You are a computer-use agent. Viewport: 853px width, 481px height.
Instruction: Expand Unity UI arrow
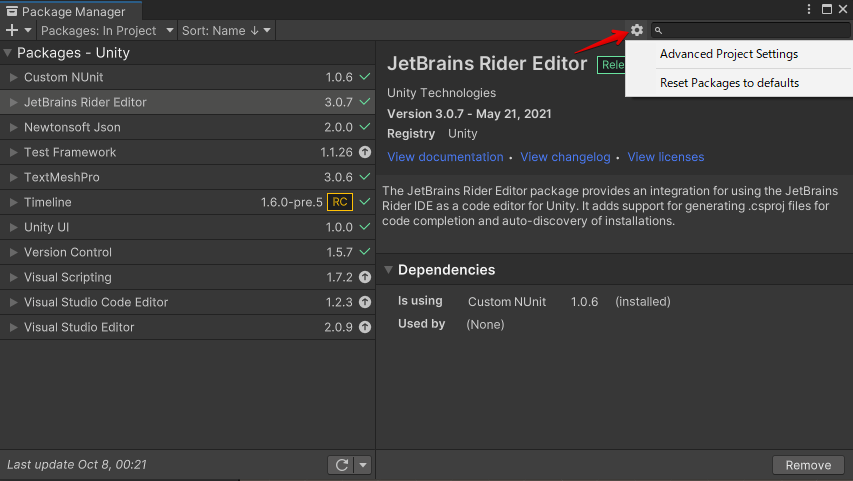click(14, 227)
